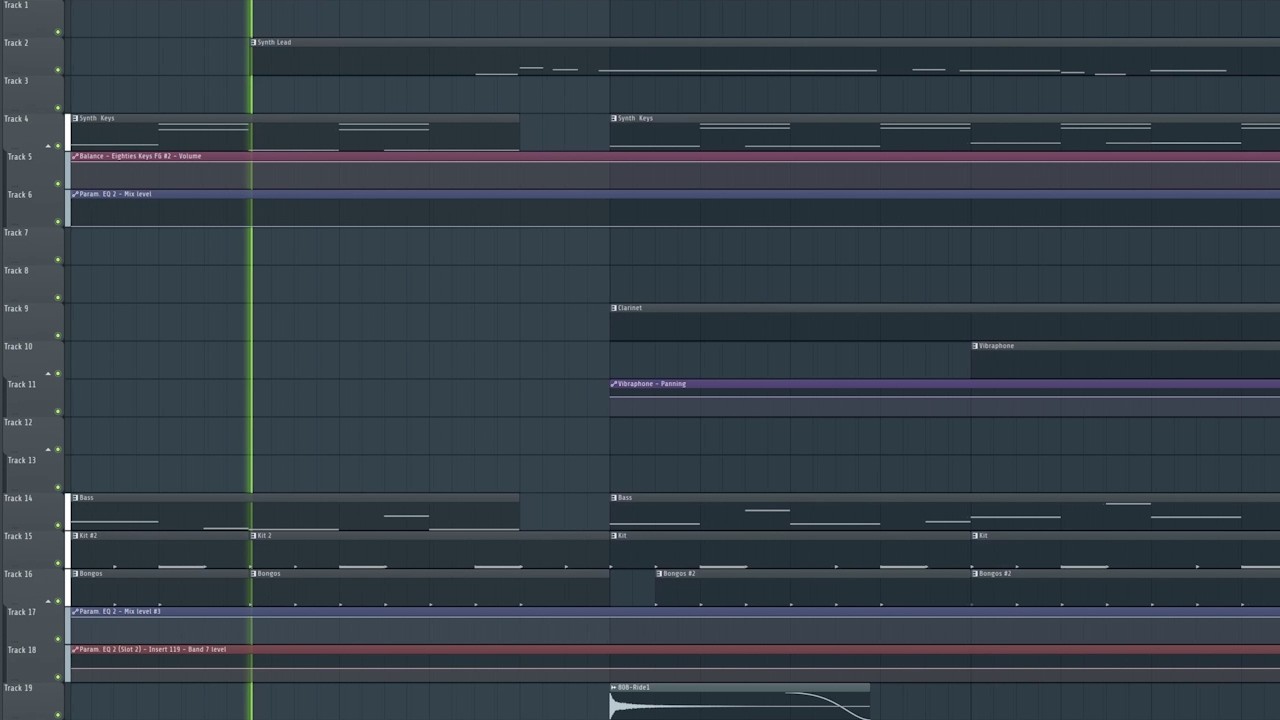Collapse the group arrow on Track 4
Screen dimensions: 1280x720
tap(48, 146)
